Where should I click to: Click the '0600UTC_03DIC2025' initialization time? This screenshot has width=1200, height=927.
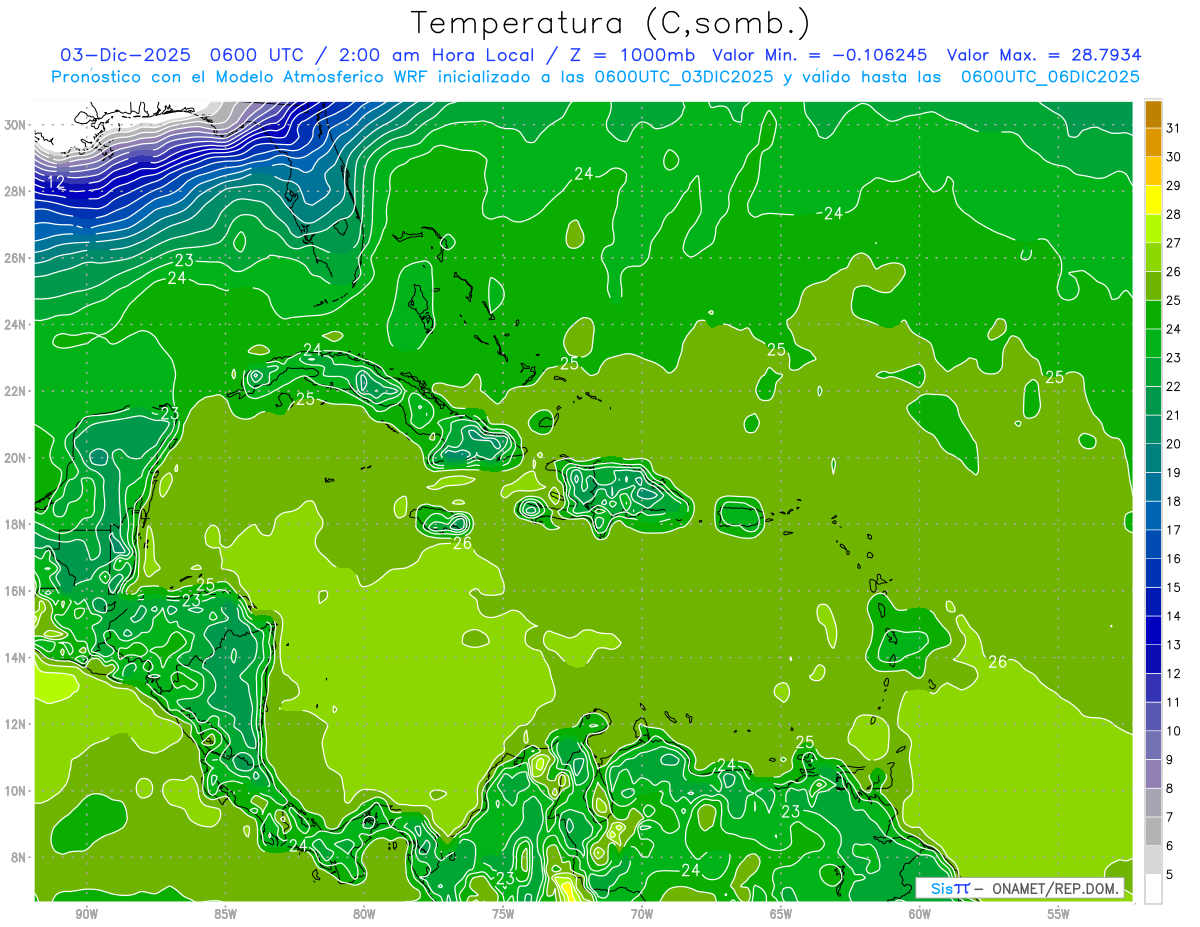pos(684,77)
